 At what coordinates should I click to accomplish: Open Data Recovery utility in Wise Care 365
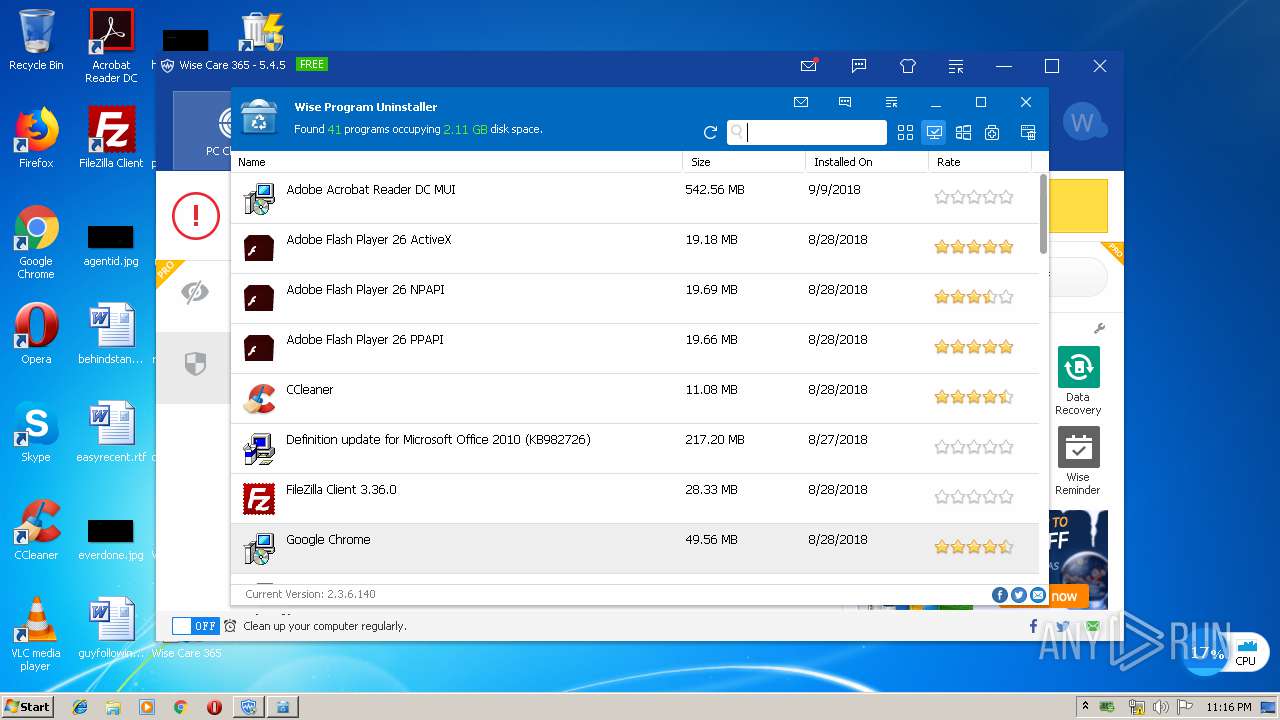[1078, 381]
